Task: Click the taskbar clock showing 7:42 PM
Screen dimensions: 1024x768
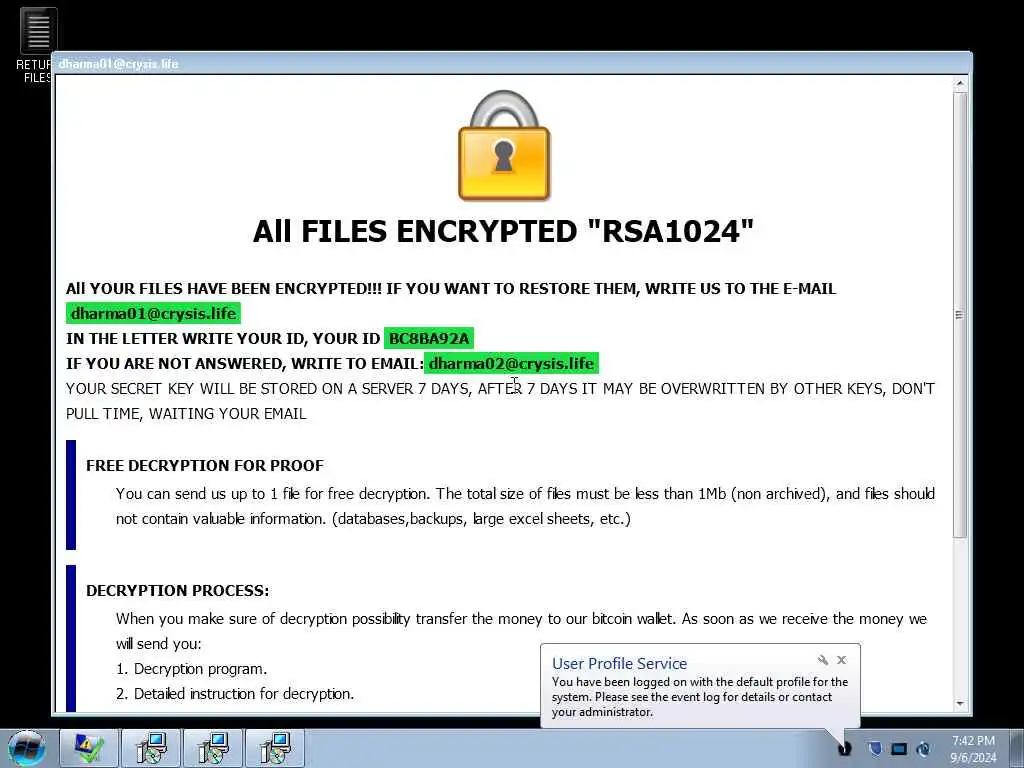Action: (973, 749)
